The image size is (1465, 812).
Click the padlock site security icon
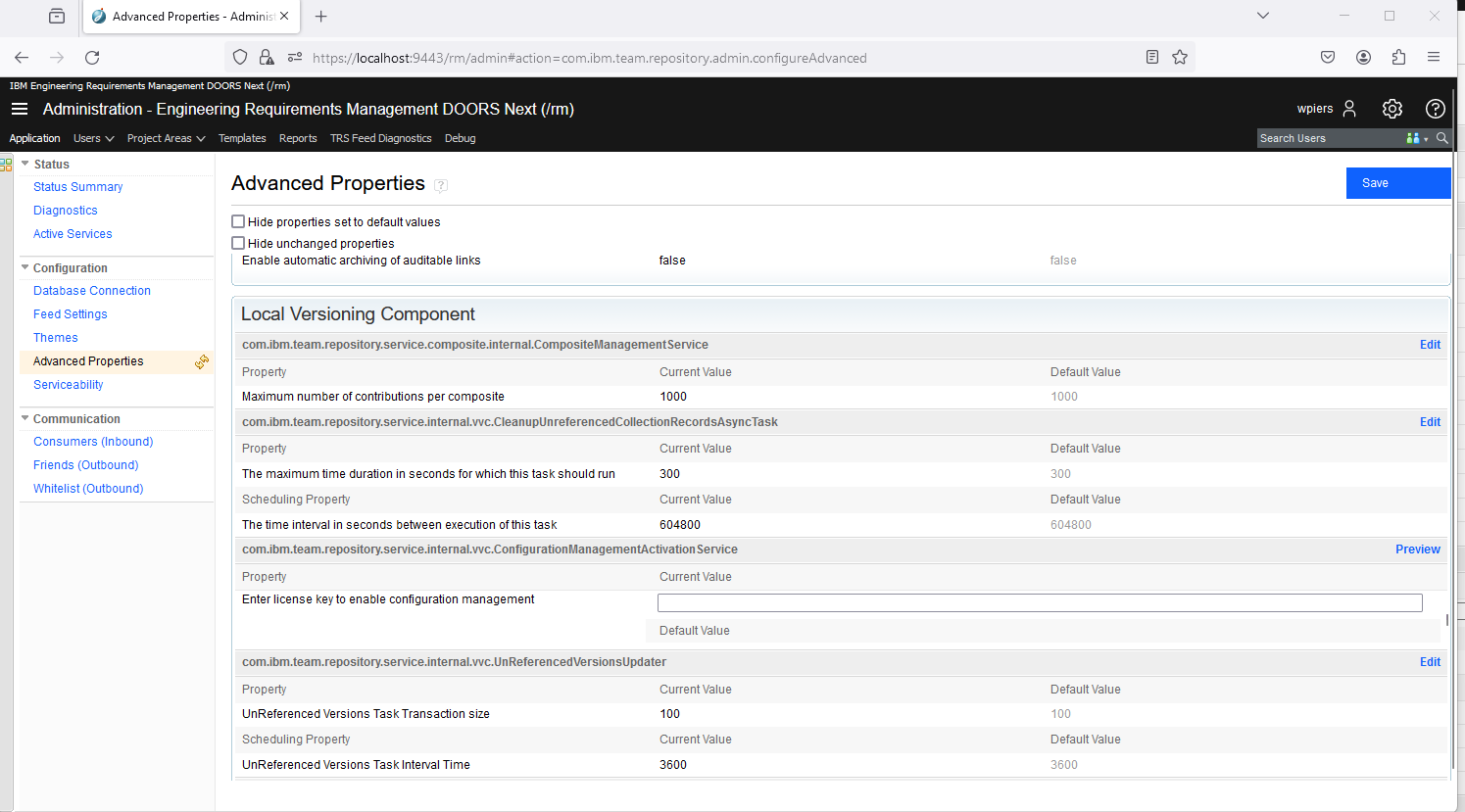pos(267,58)
